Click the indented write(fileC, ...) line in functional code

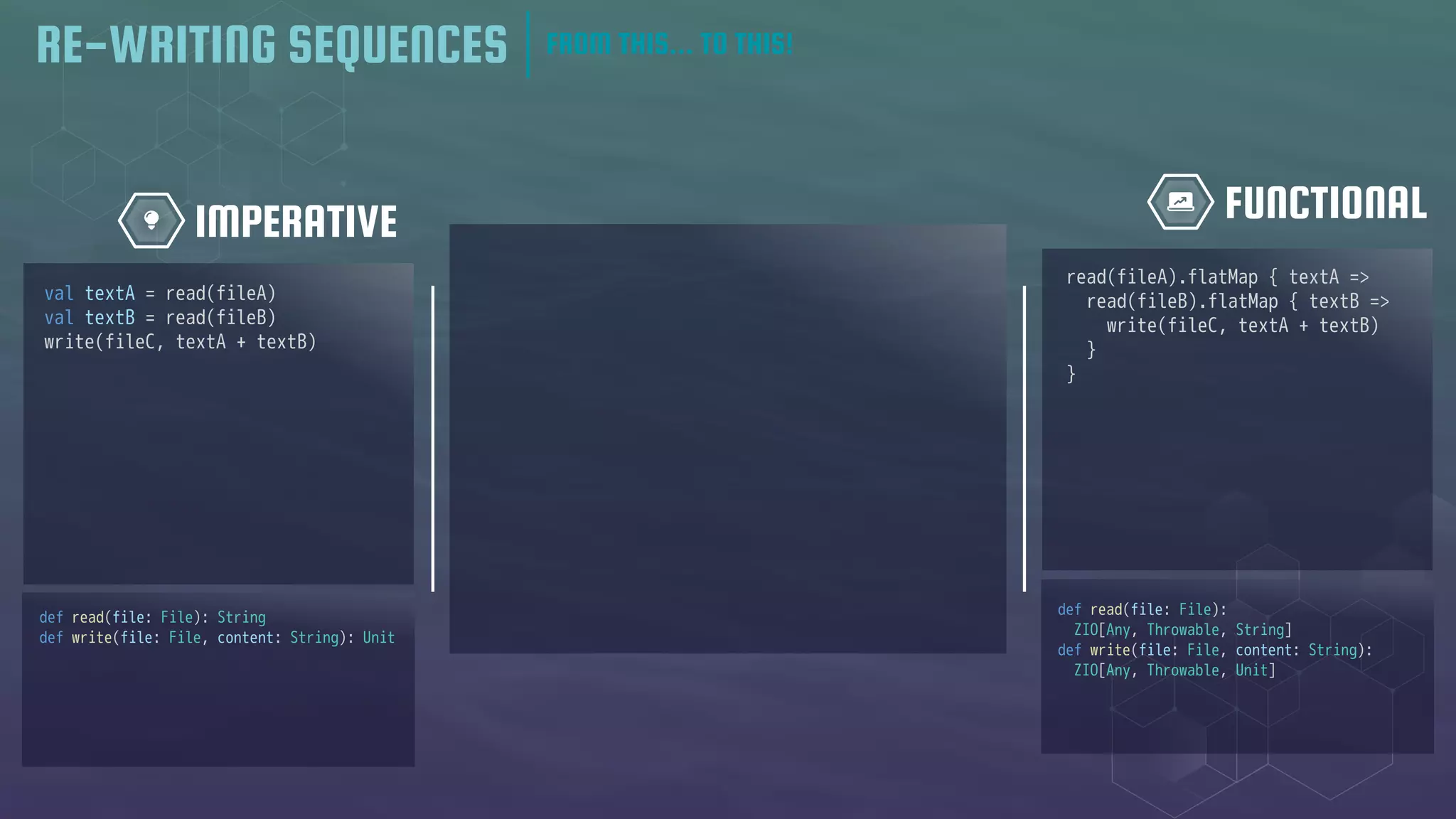1243,326
